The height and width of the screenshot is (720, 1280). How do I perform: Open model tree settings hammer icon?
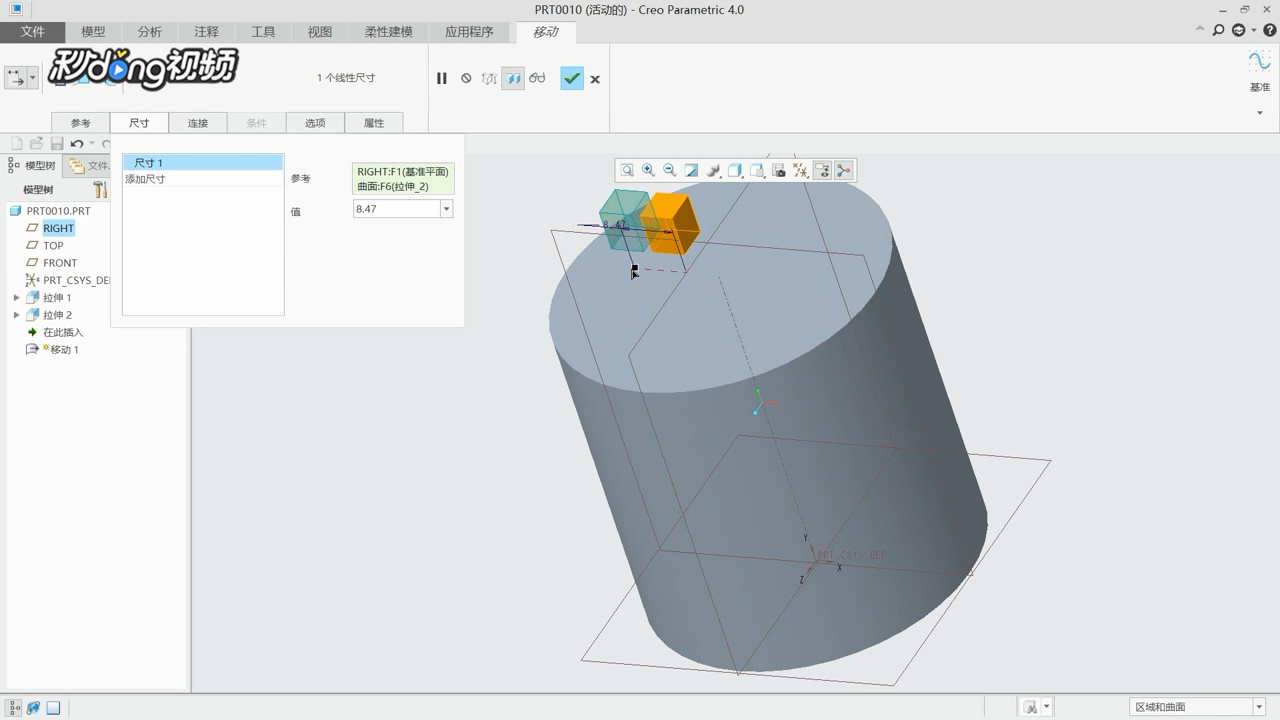click(100, 189)
